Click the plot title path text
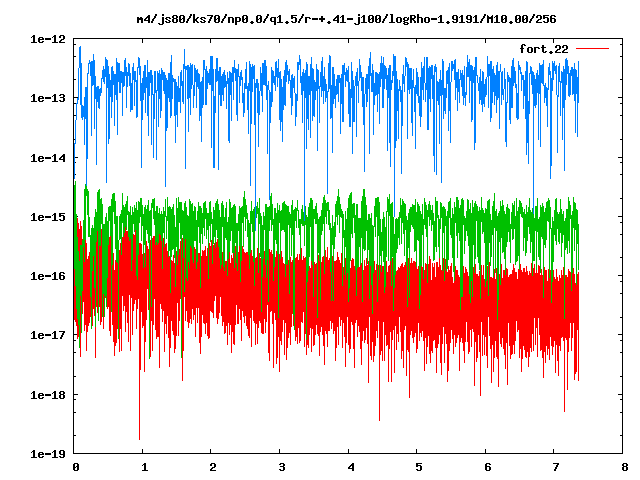640x480 pixels. tap(346, 19)
